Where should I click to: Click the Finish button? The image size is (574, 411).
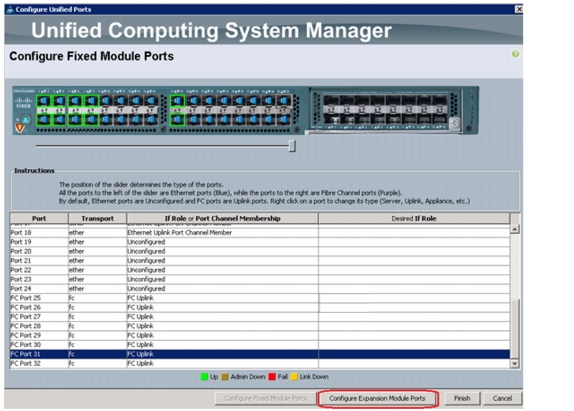tap(462, 398)
